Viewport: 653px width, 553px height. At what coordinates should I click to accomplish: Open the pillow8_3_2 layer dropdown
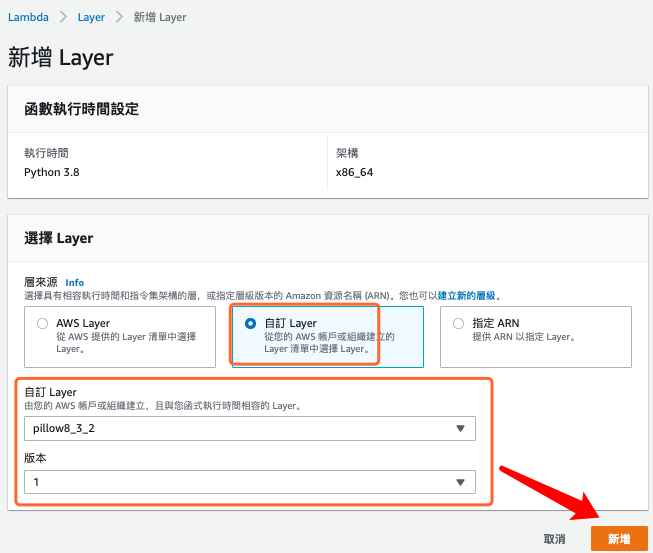tap(250, 428)
